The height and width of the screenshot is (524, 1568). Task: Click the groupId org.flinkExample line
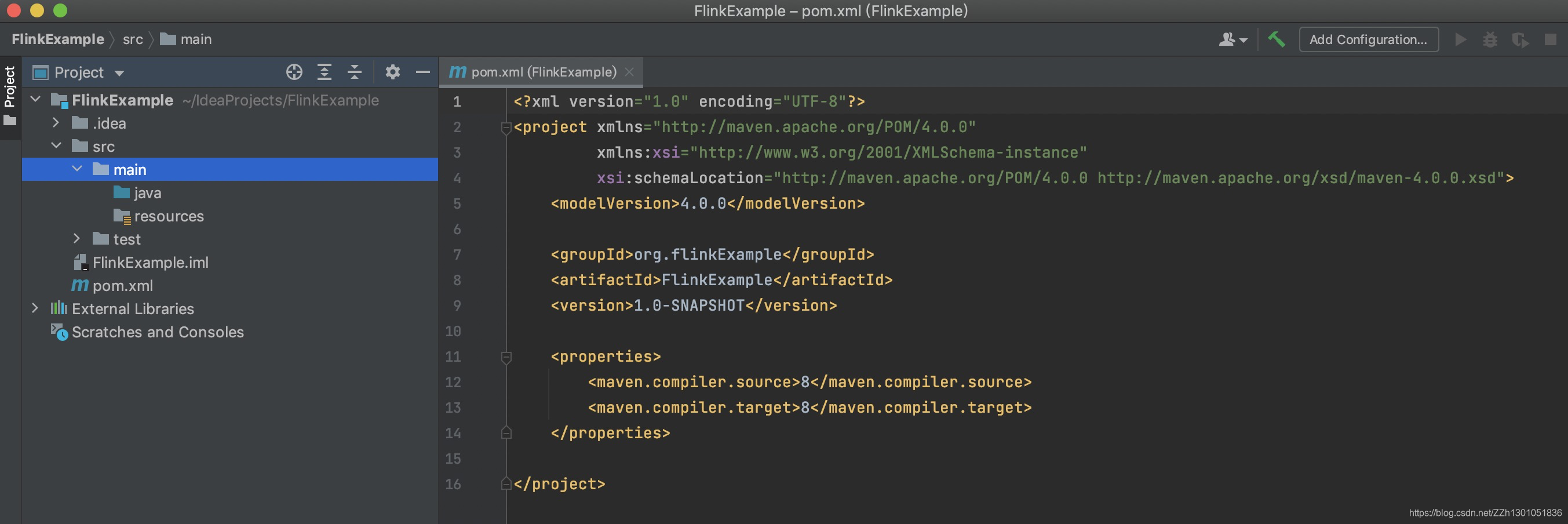[x=712, y=254]
